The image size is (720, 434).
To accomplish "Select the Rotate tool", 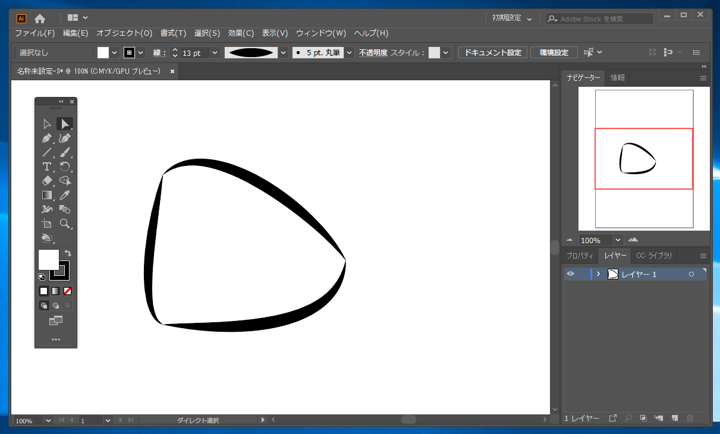I will (x=65, y=167).
